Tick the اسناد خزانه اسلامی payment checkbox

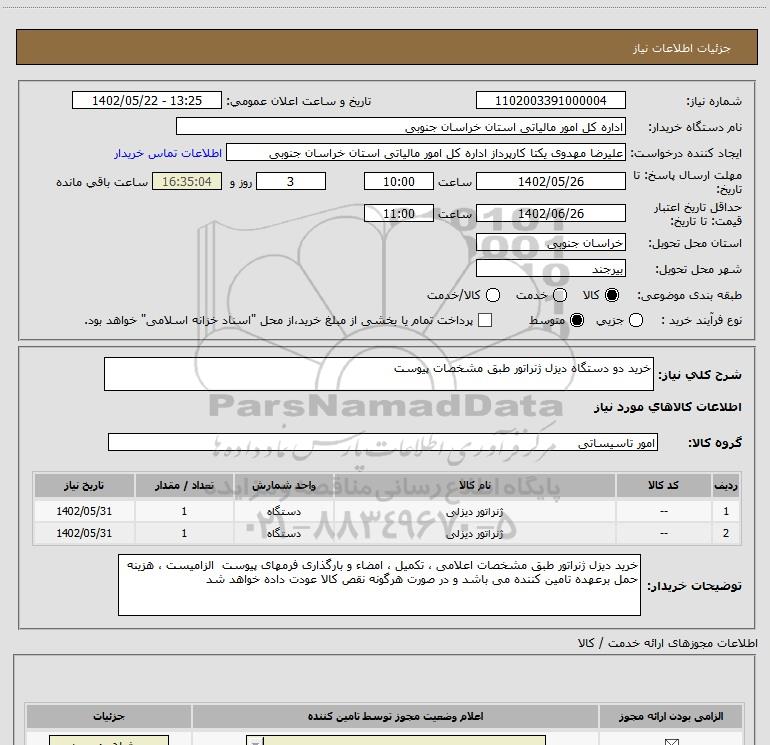click(485, 320)
